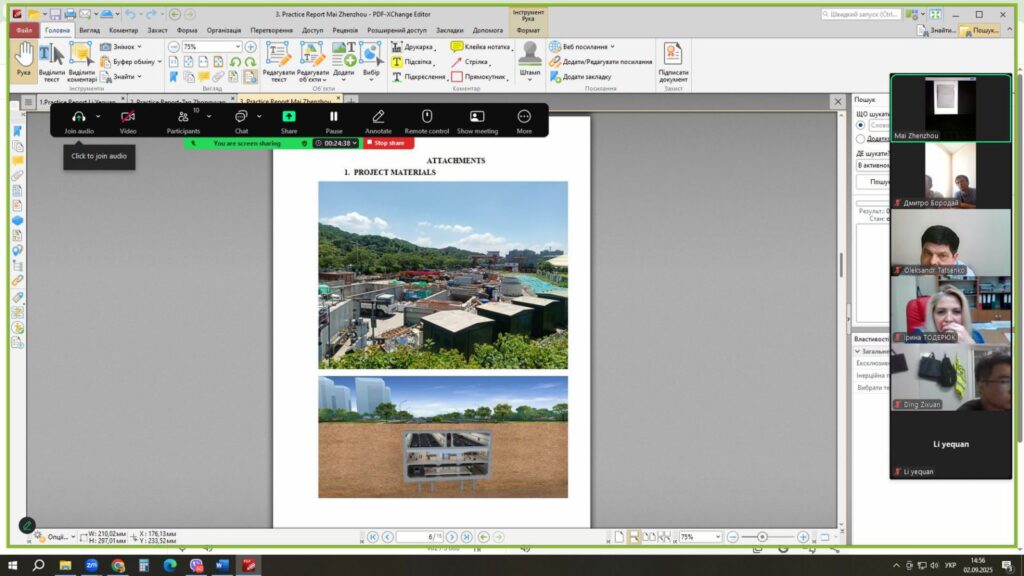Viewport: 1024px width, 576px height.
Task: Activate the Select Comments (Виділити коментарі) tool
Action: [82, 63]
